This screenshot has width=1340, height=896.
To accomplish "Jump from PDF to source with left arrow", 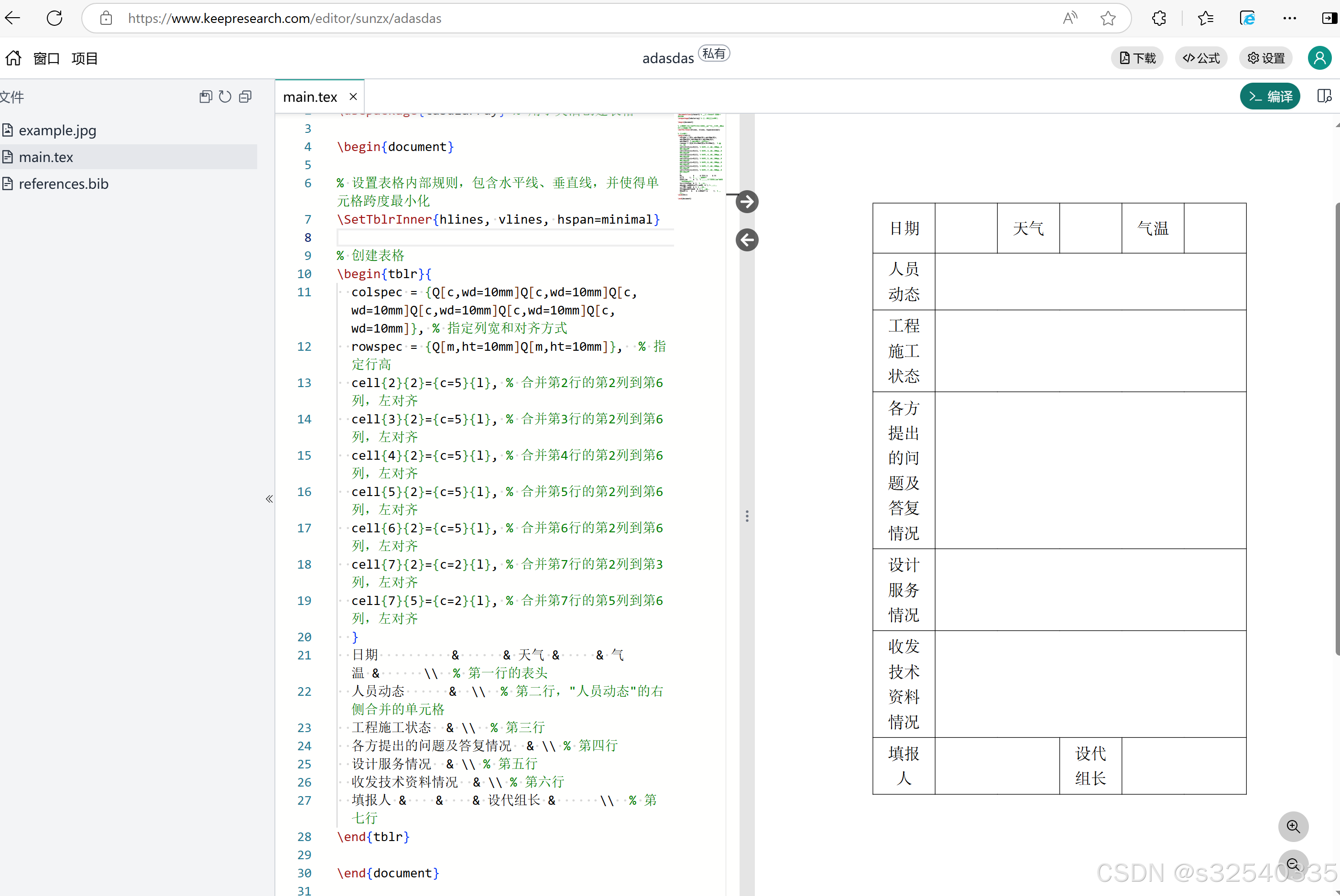I will (x=747, y=240).
